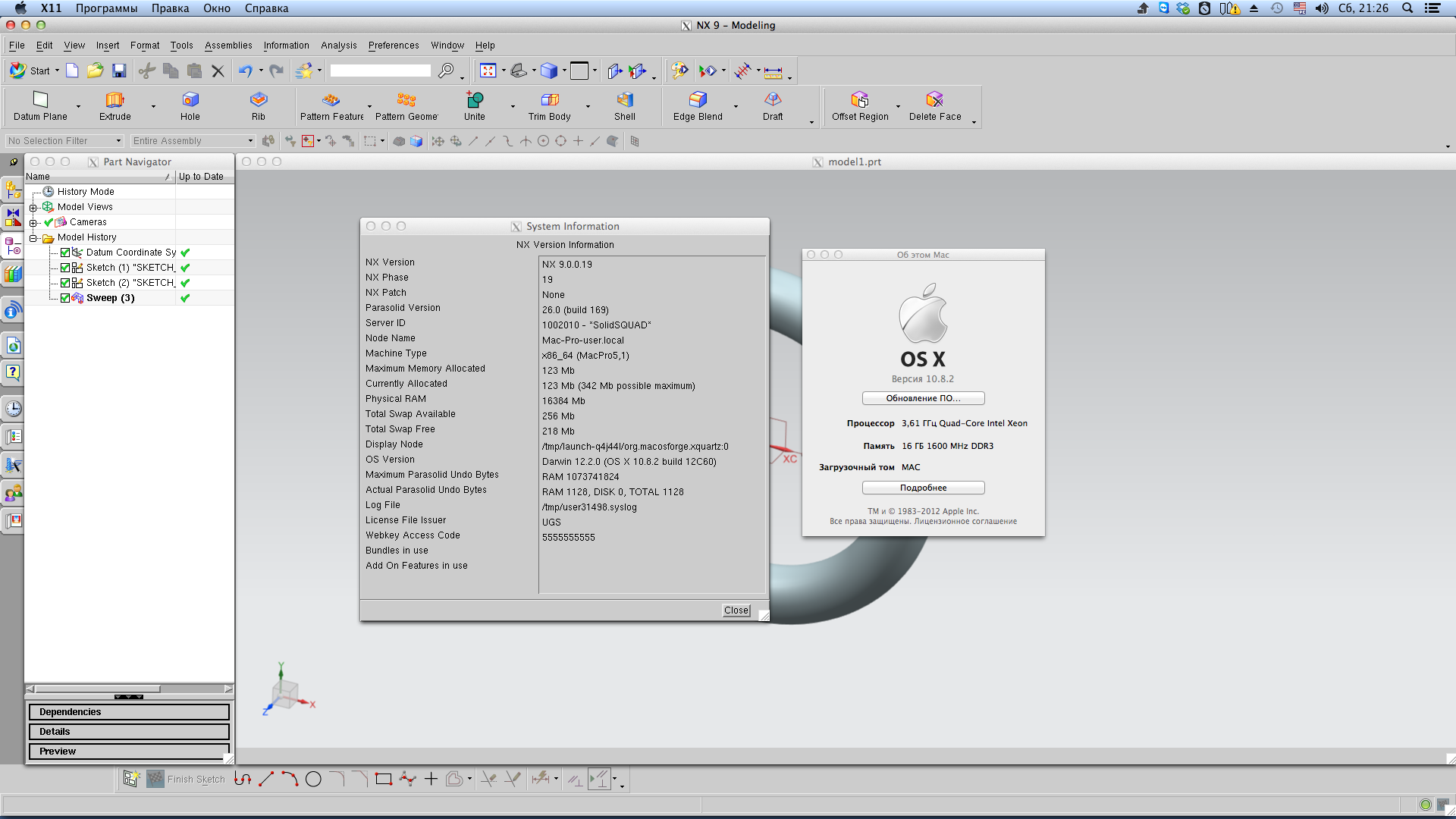Toggle the Sweep (3) checkbox
This screenshot has height=819, width=1456.
tap(65, 298)
